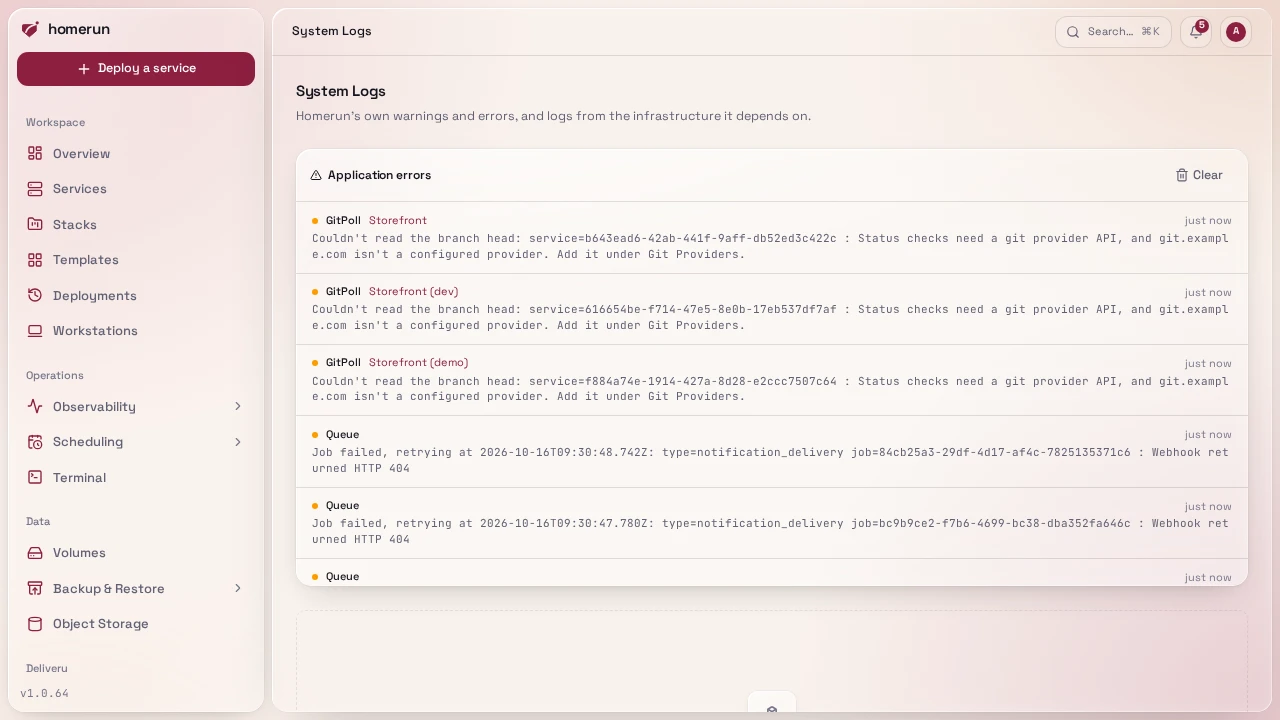Image resolution: width=1280 pixels, height=720 pixels.
Task: Click the Application errors heading
Action: pos(380,175)
